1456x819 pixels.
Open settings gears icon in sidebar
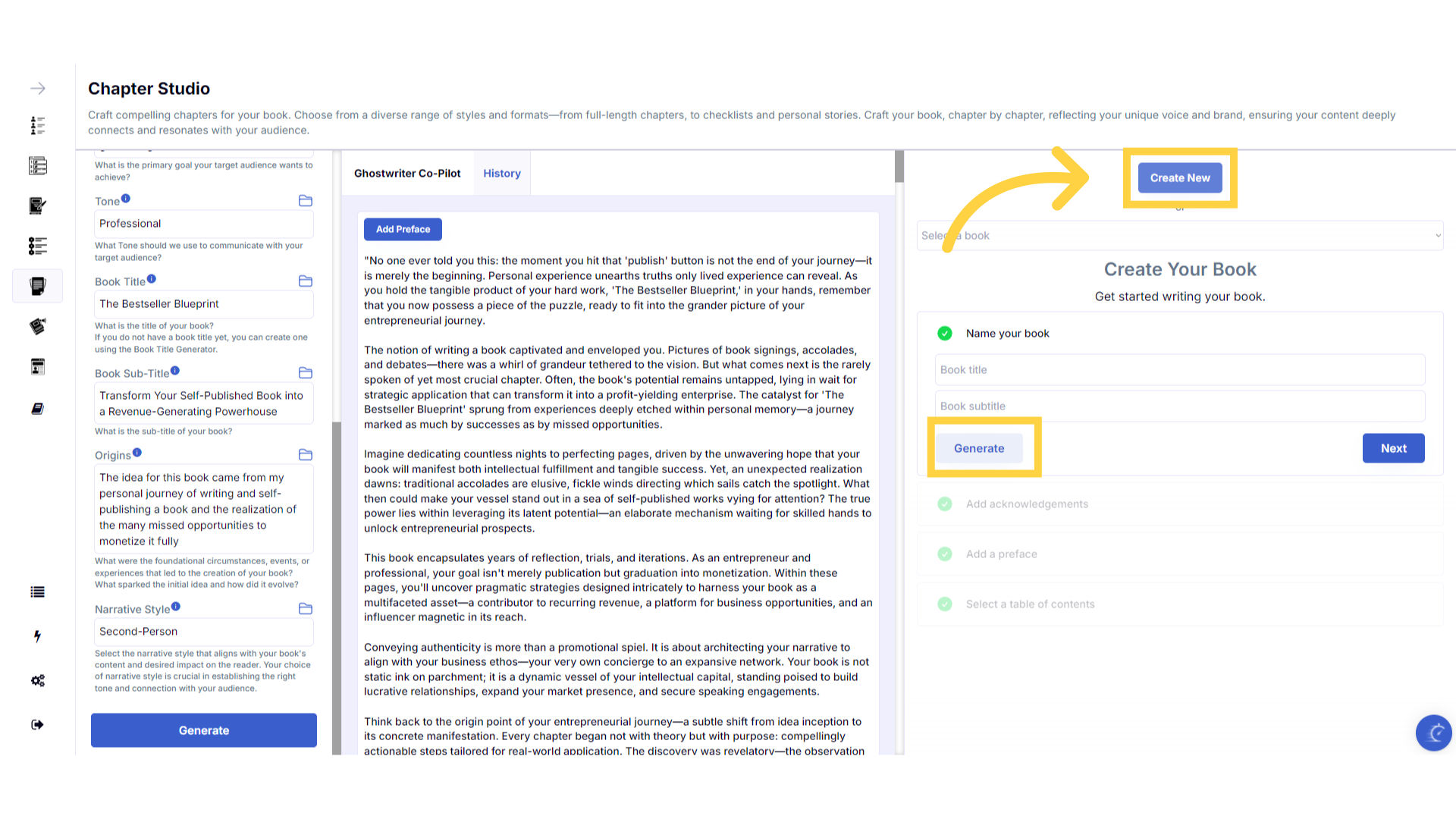(38, 681)
